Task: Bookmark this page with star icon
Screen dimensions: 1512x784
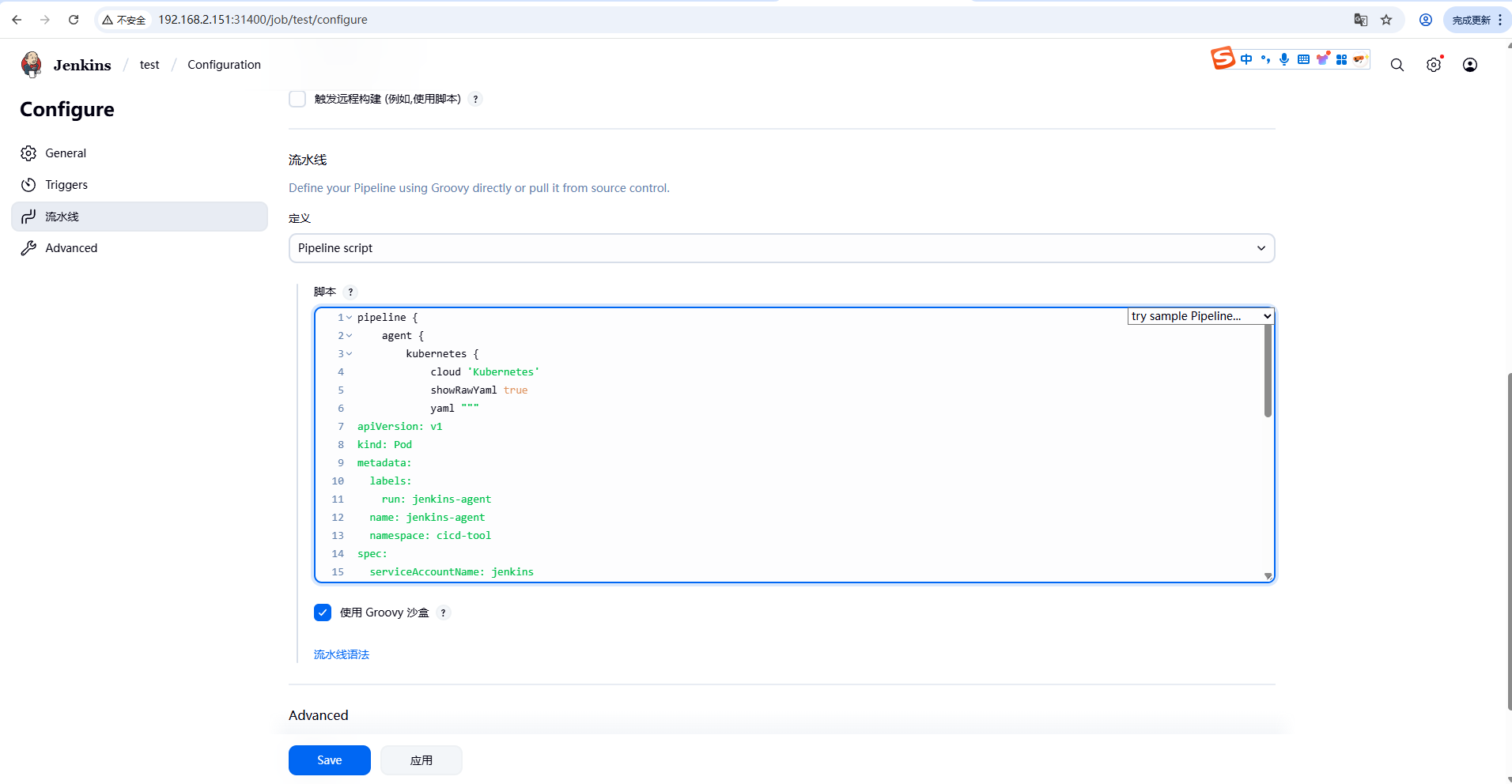Action: [1386, 20]
